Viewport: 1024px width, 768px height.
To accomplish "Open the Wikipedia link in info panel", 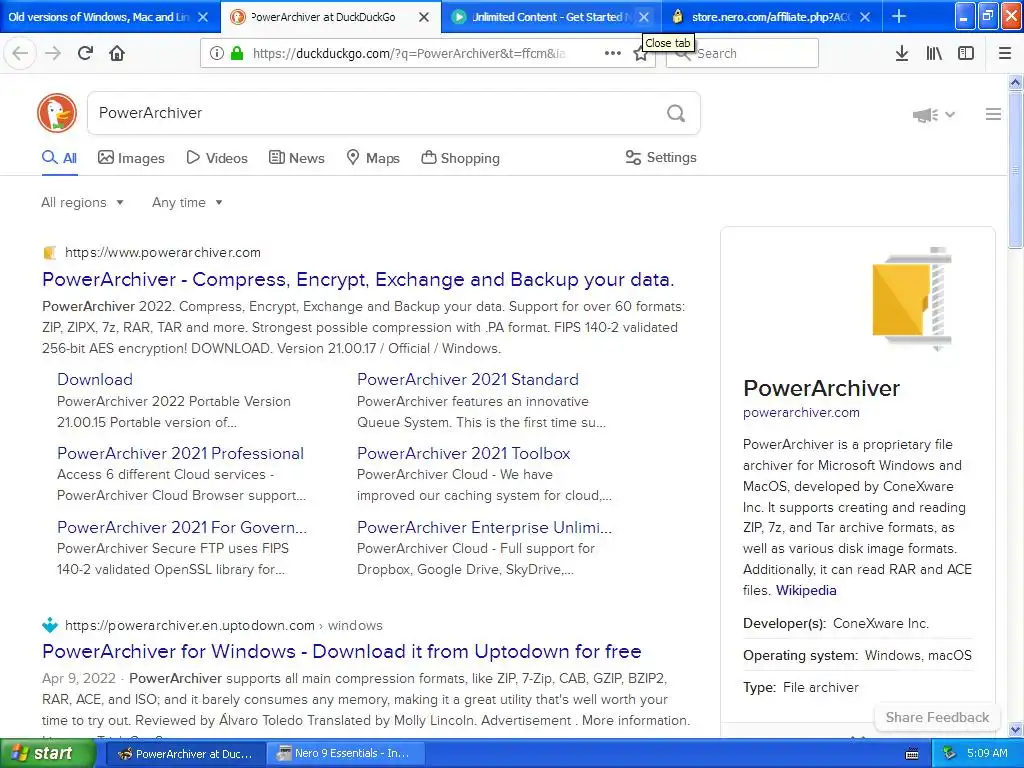I will tap(806, 590).
